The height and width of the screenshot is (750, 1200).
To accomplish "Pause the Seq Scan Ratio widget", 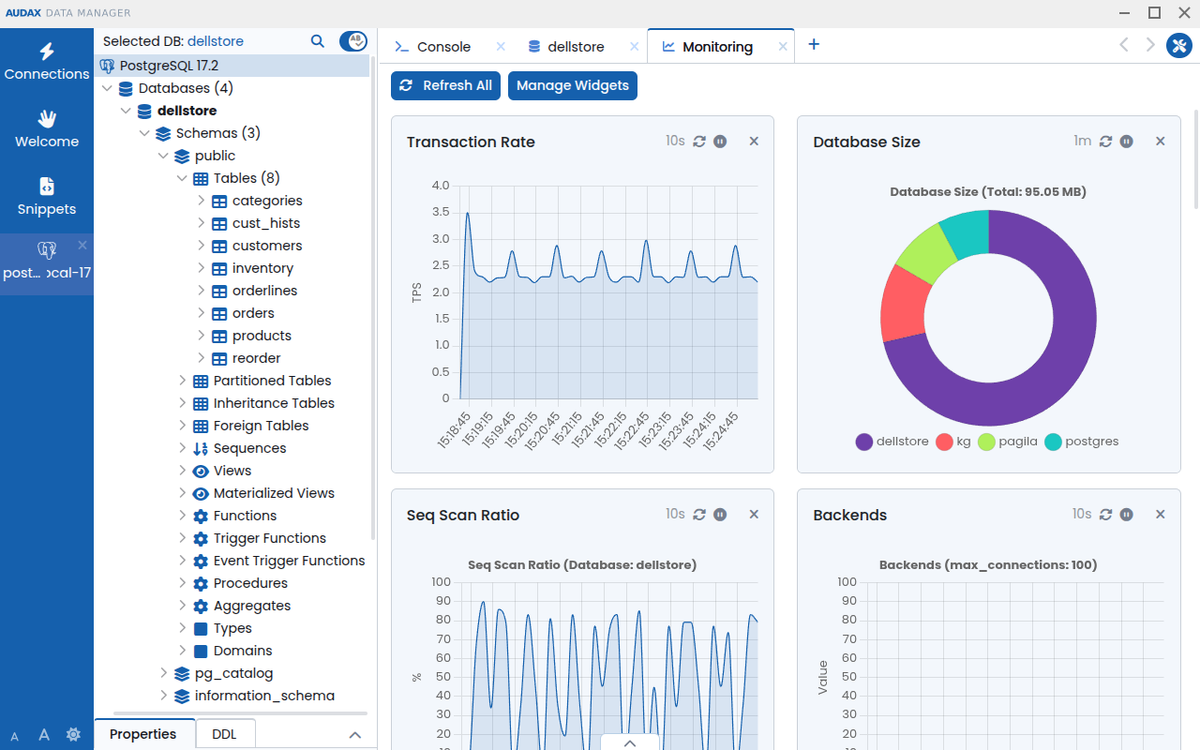I will click(x=720, y=515).
